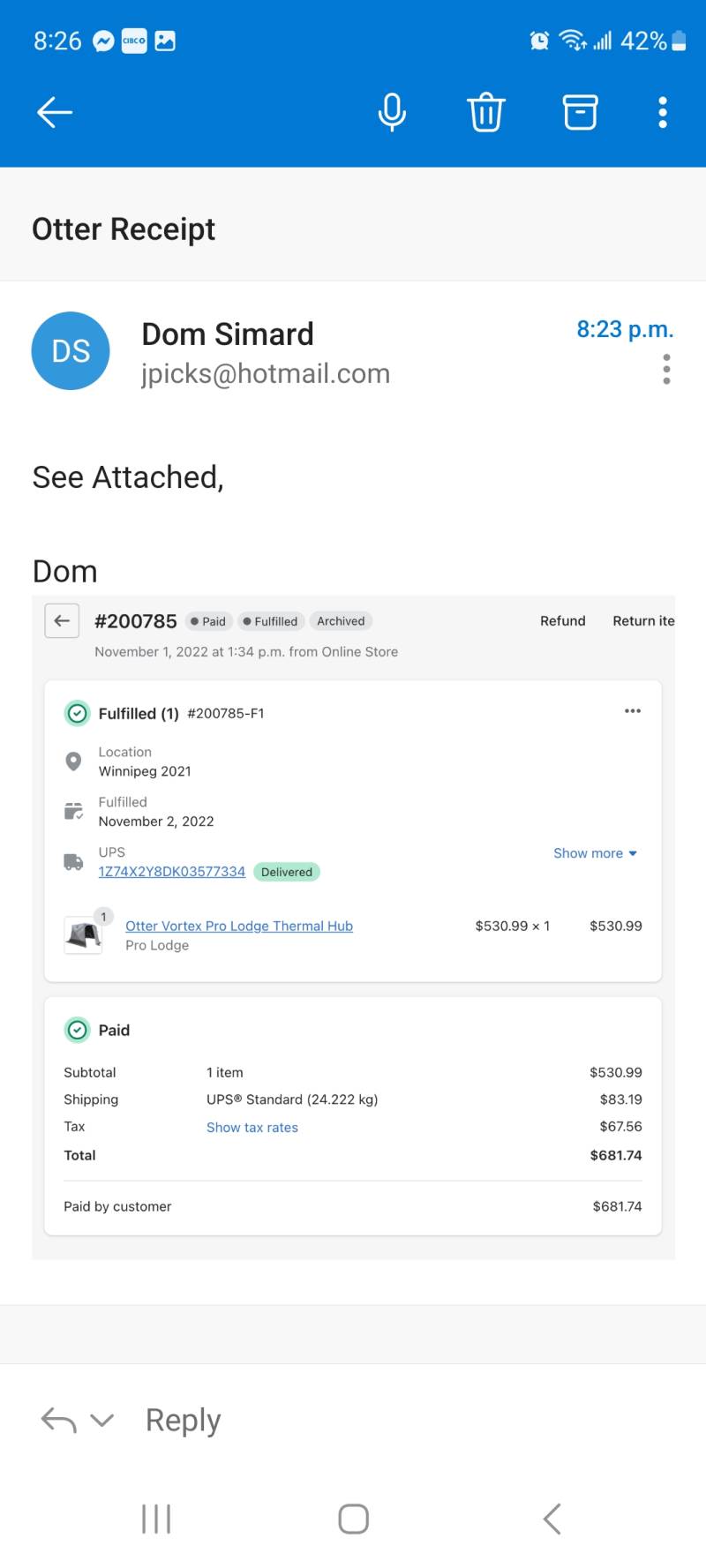The height and width of the screenshot is (1568, 706).
Task: Click the order back arrow button
Action: (x=62, y=620)
